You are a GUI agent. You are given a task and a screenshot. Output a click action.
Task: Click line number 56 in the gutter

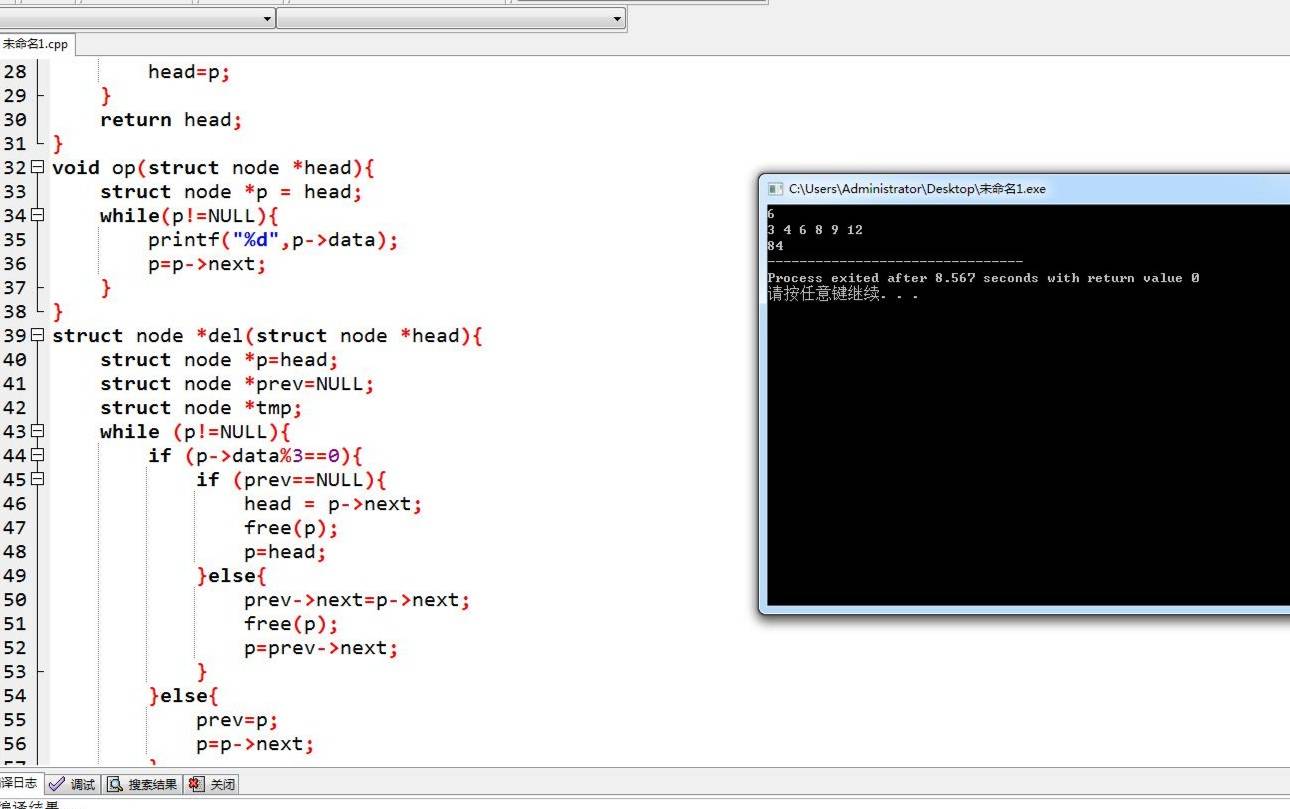pos(15,743)
